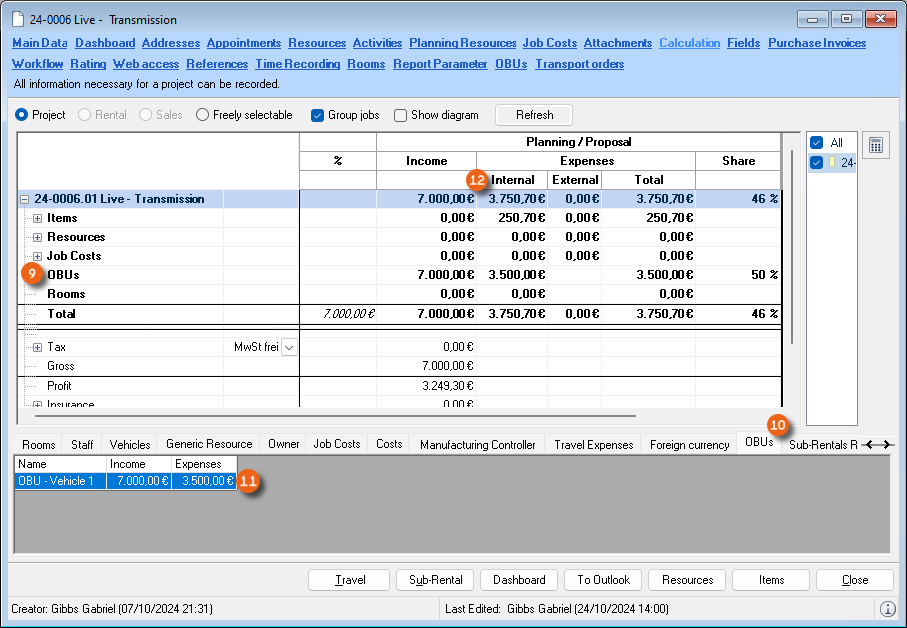
Task: Enable the Show diagram checkbox
Action: tap(401, 115)
